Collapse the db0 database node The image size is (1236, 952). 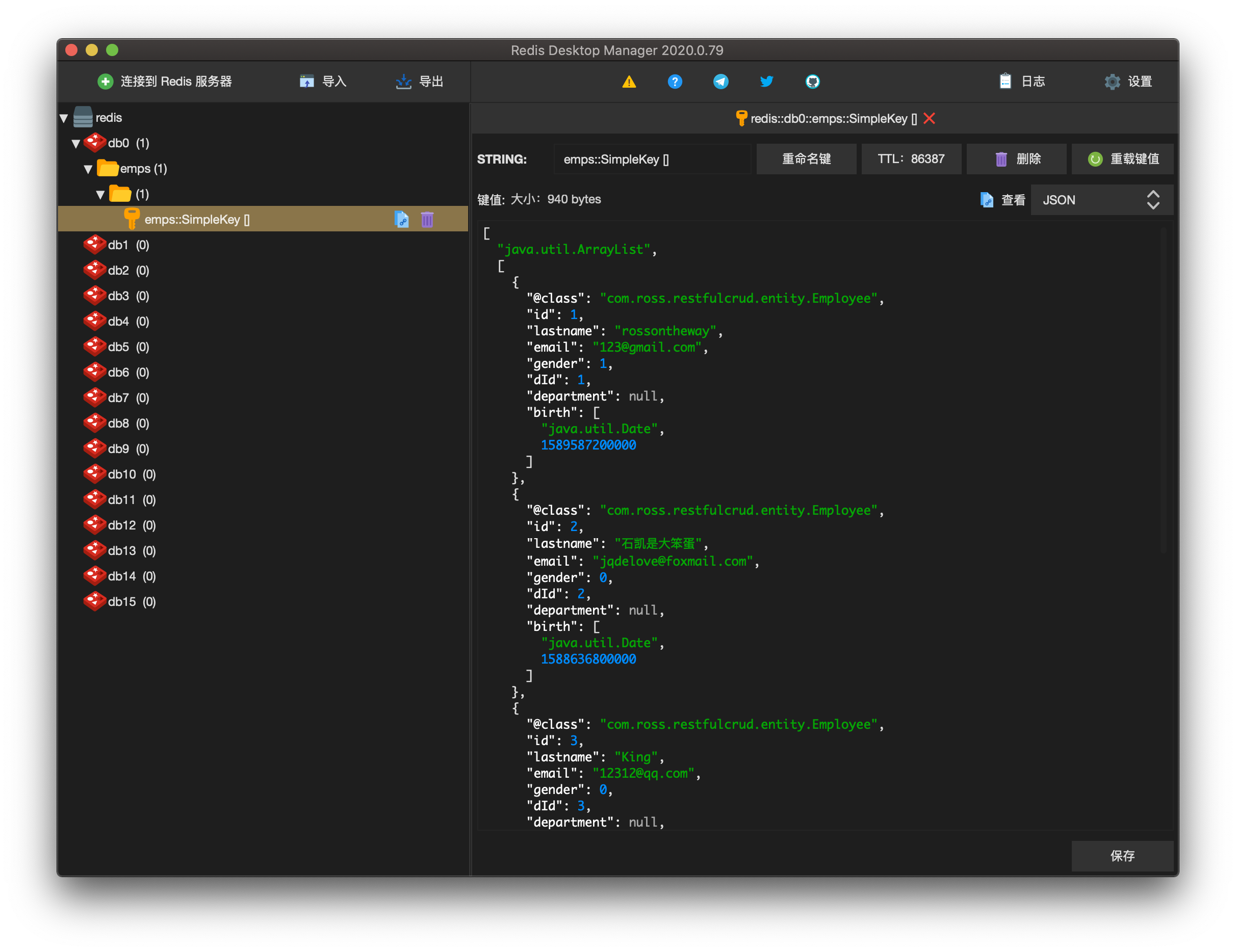point(76,144)
